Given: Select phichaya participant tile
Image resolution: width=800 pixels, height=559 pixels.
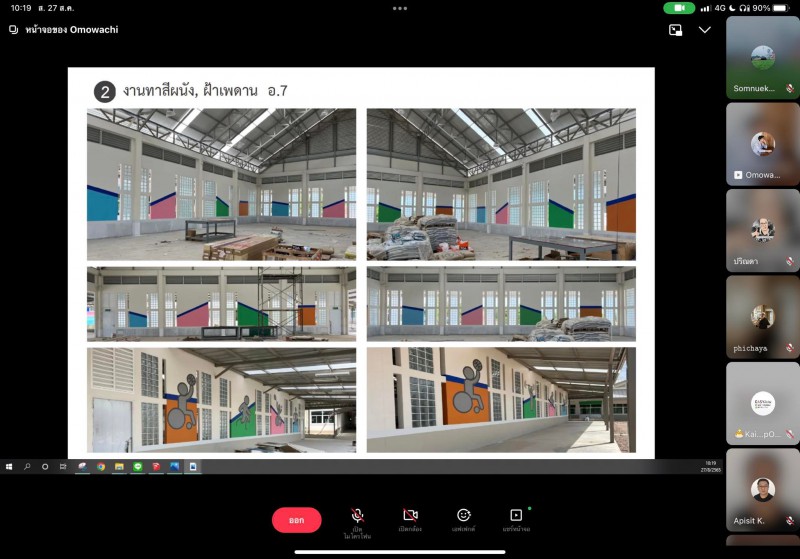Looking at the screenshot, I should (x=763, y=317).
